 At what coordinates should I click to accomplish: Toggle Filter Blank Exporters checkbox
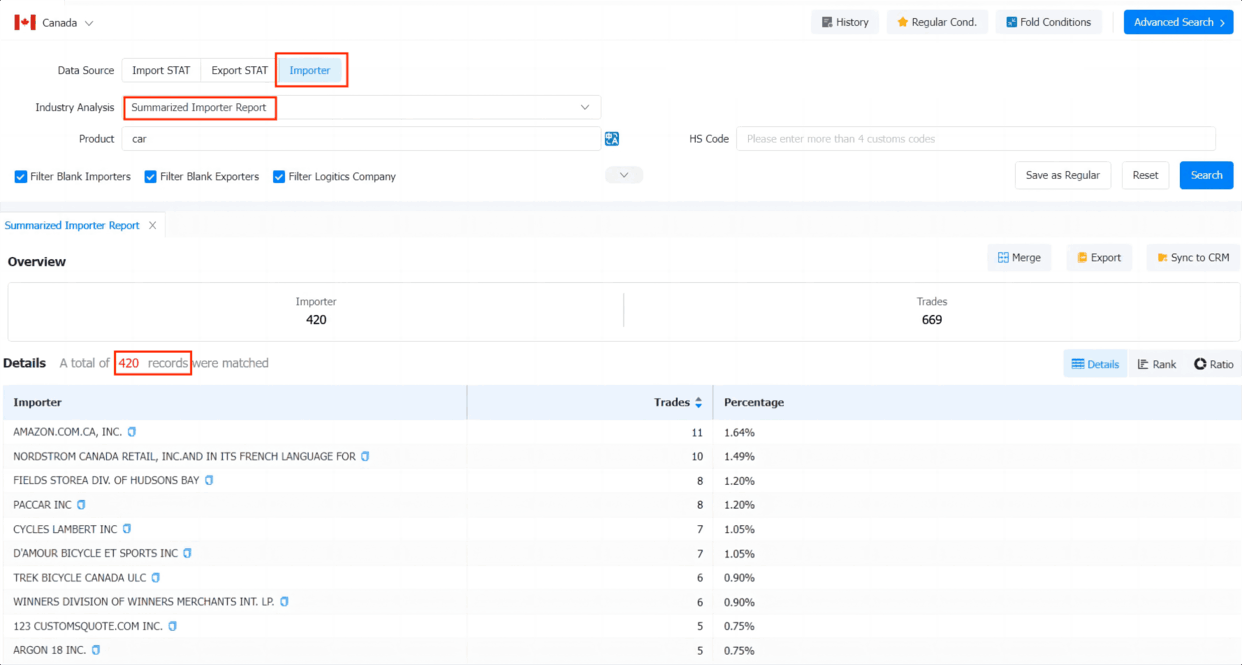pyautogui.click(x=151, y=177)
